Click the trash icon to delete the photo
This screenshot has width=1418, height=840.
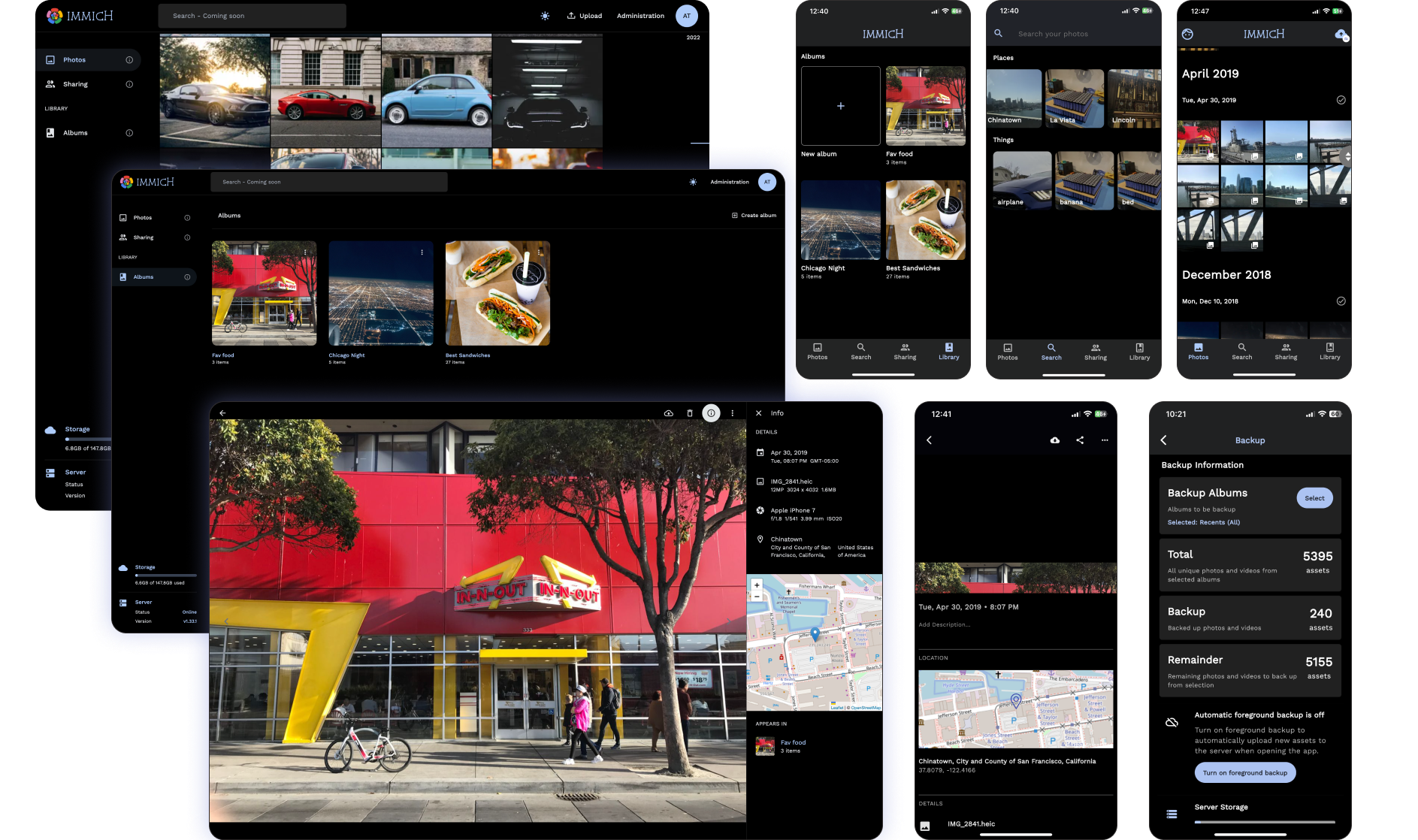[689, 412]
